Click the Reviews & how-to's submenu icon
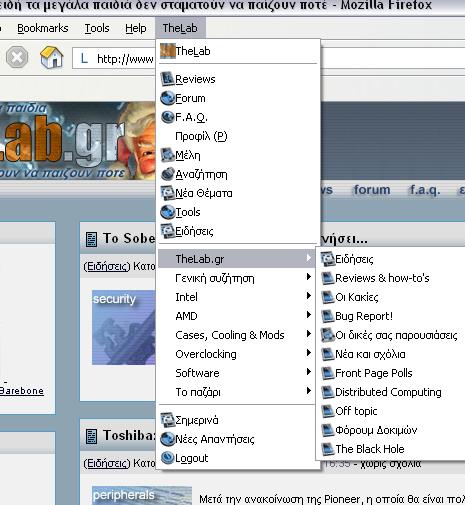 [x=328, y=278]
